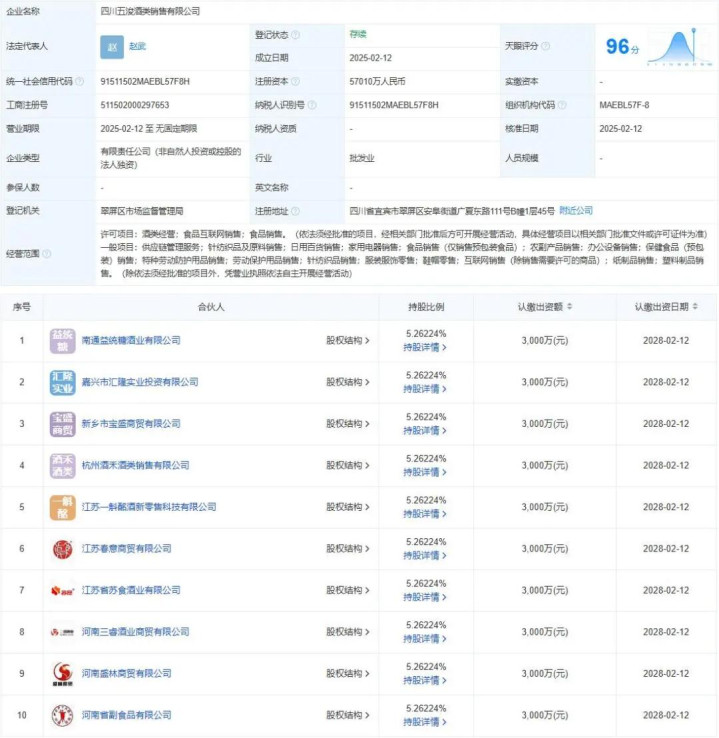Screen dimensions: 719x738
Task: Open 持股详情 in row 10
Action: click(425, 722)
